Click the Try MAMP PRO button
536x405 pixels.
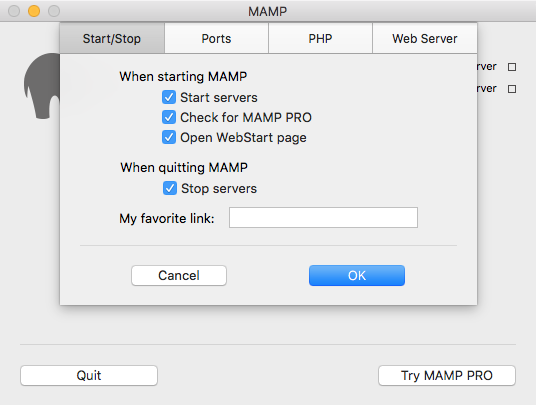tap(447, 376)
